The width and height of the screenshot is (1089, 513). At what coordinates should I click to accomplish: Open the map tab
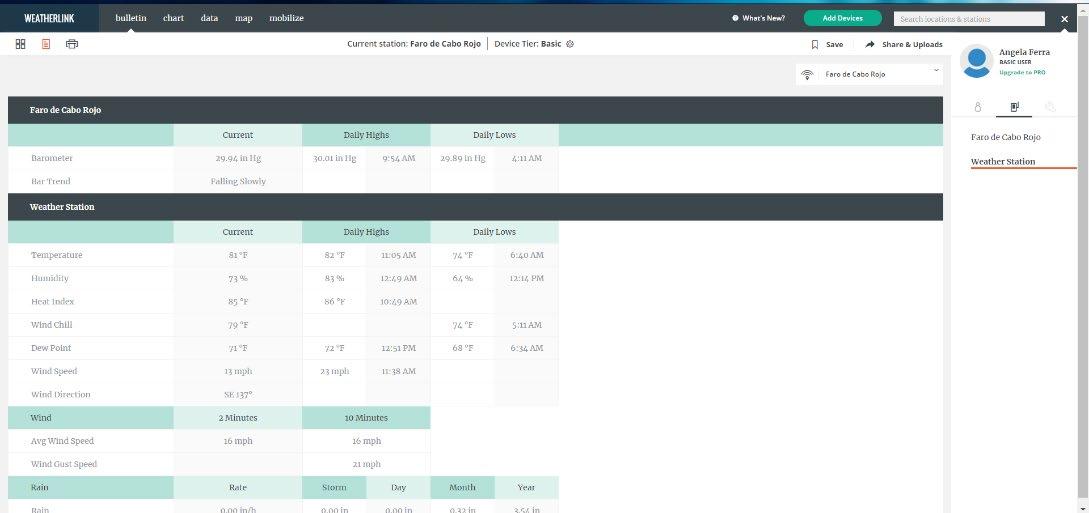(244, 18)
